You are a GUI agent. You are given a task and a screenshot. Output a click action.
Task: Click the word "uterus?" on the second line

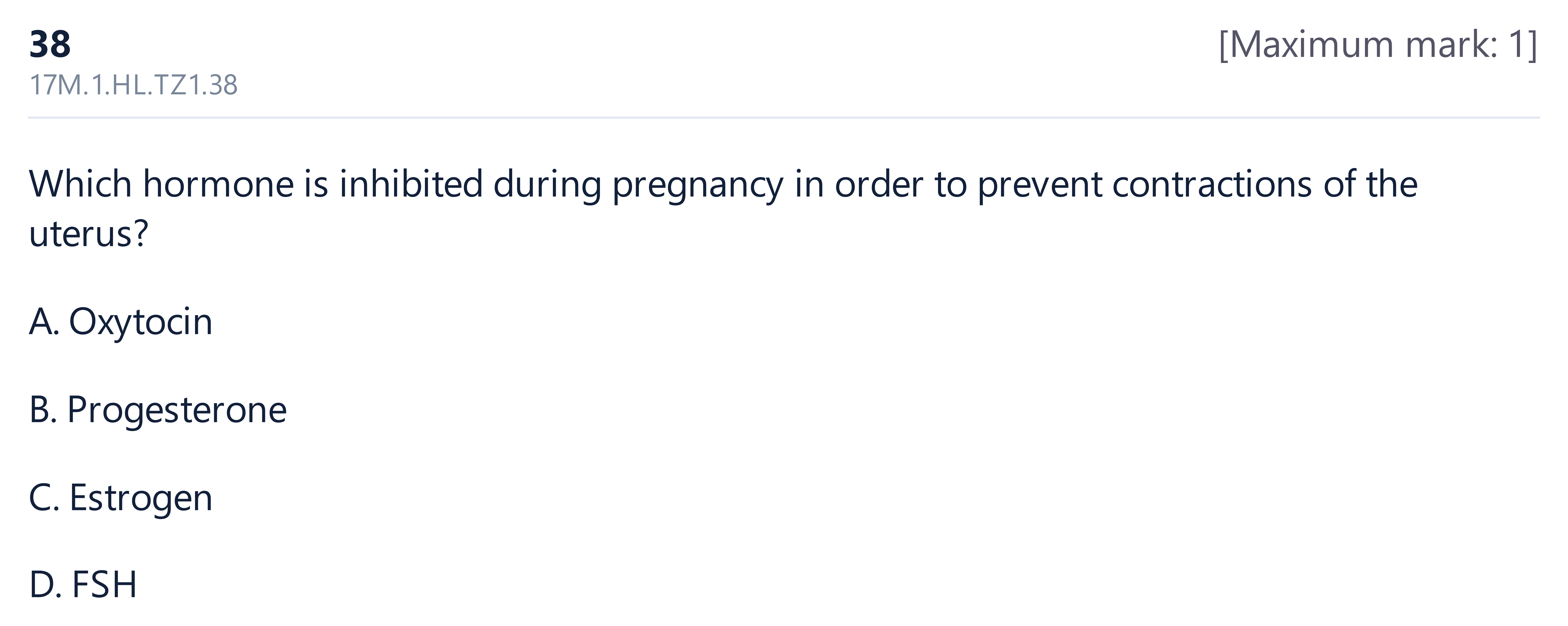point(89,234)
